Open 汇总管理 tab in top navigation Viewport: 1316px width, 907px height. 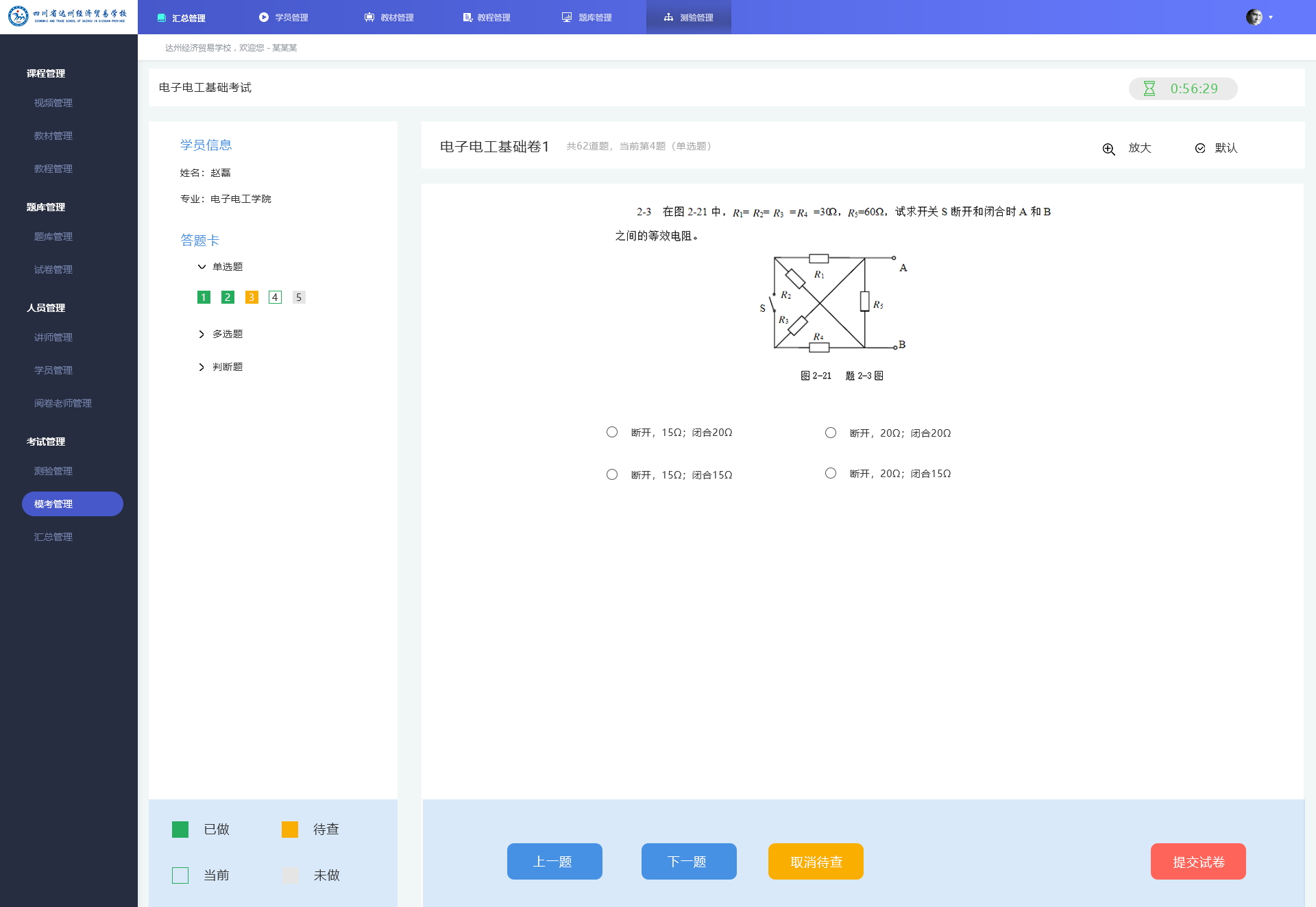(x=182, y=17)
